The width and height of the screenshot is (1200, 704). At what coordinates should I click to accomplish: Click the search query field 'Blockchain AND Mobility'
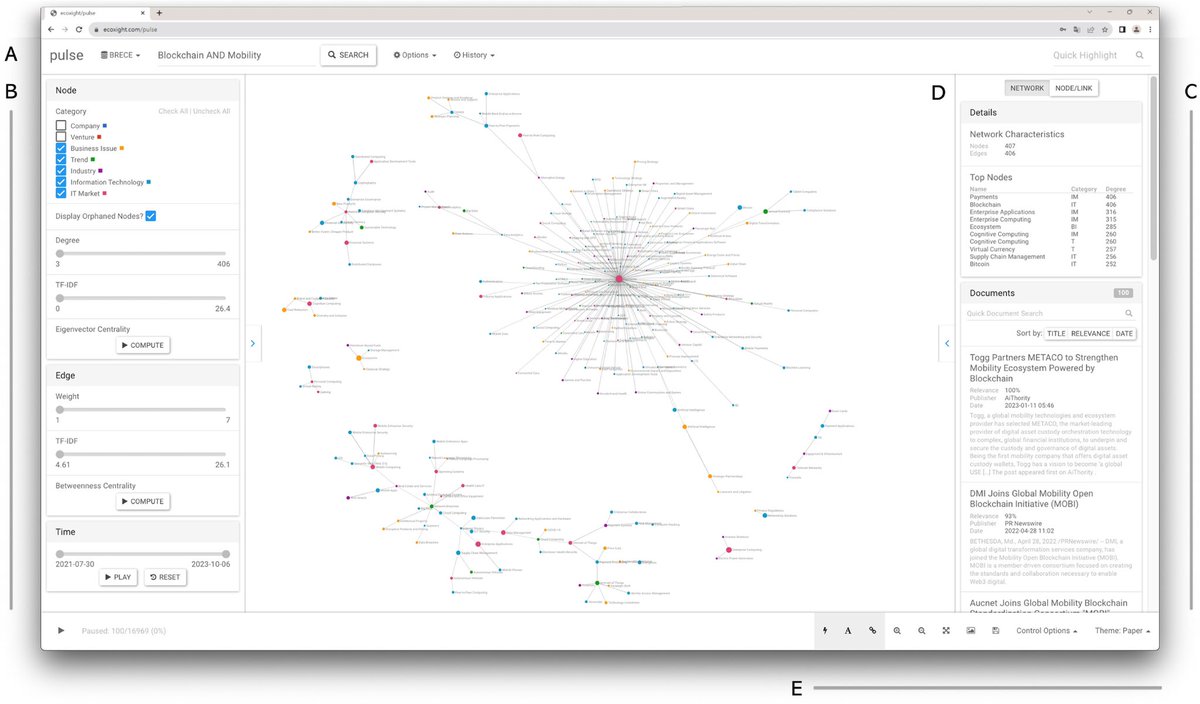[x=235, y=55]
